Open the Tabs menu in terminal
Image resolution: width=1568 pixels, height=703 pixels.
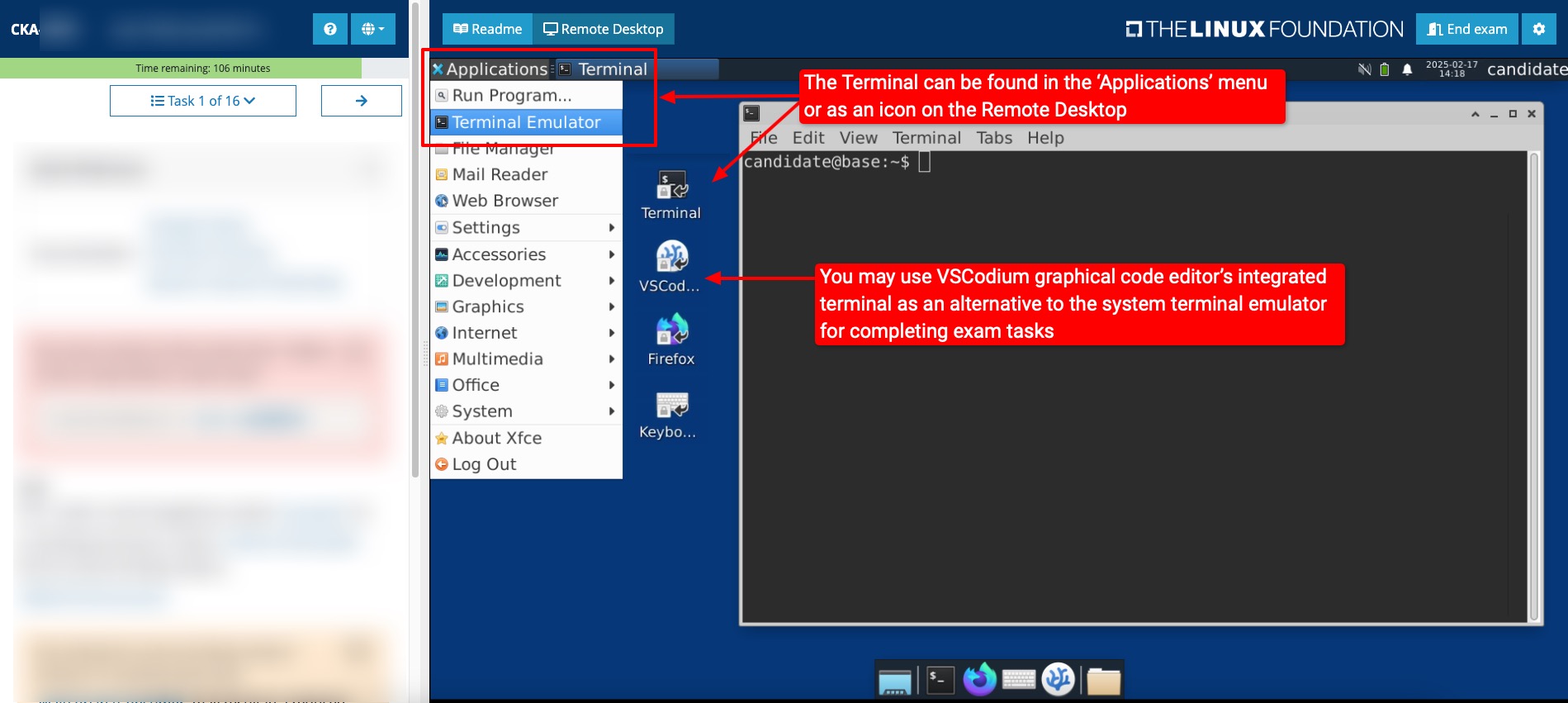pos(994,138)
